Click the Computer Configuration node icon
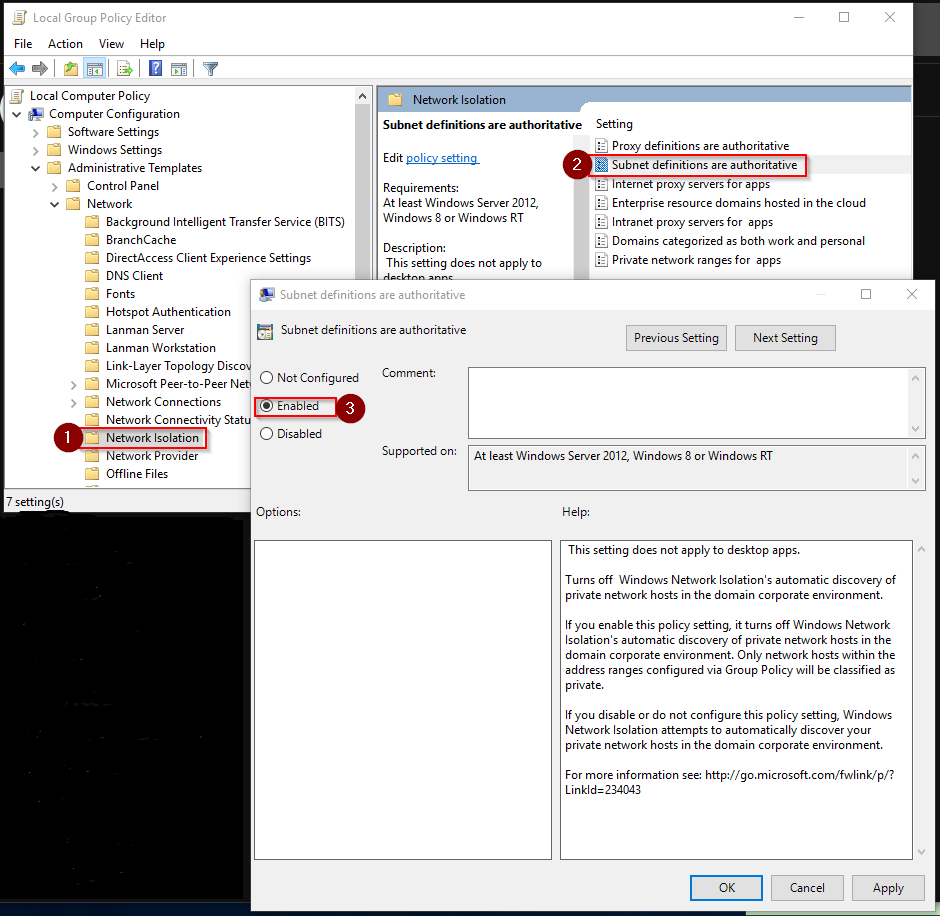Image resolution: width=940 pixels, height=916 pixels. [x=37, y=114]
